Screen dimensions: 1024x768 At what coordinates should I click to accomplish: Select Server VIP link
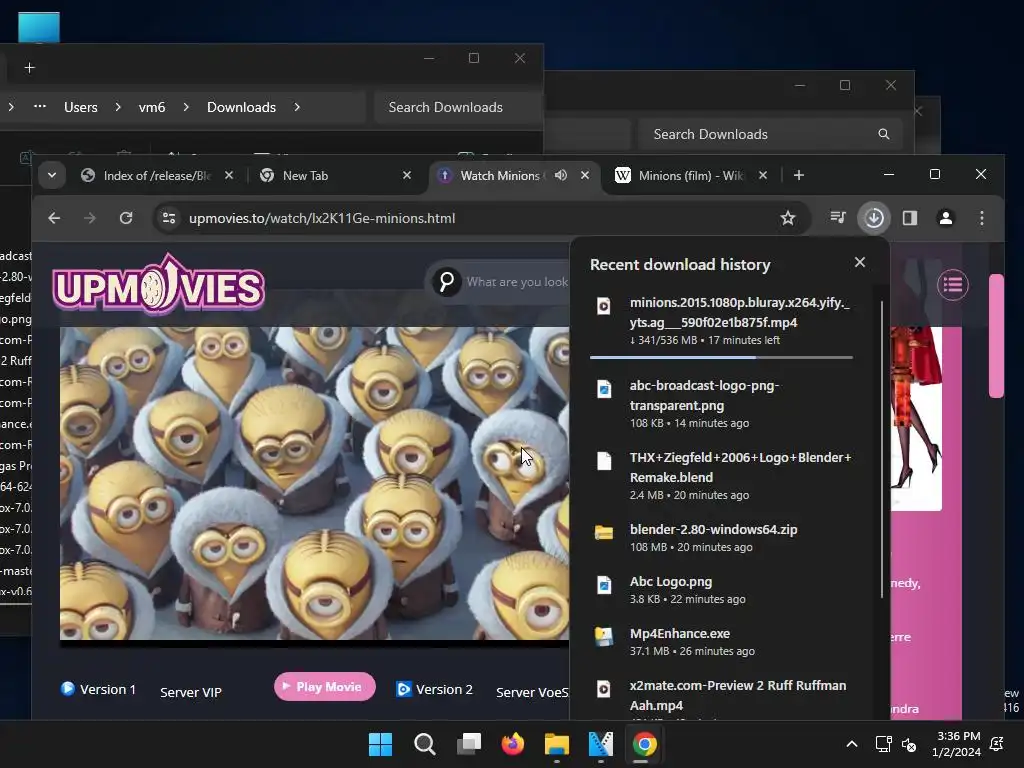point(191,692)
